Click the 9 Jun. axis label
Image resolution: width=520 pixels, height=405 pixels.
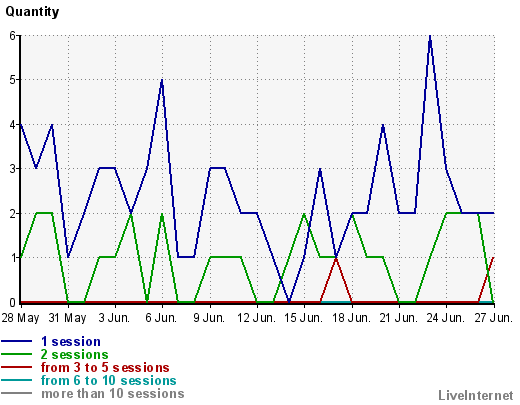[x=209, y=318]
